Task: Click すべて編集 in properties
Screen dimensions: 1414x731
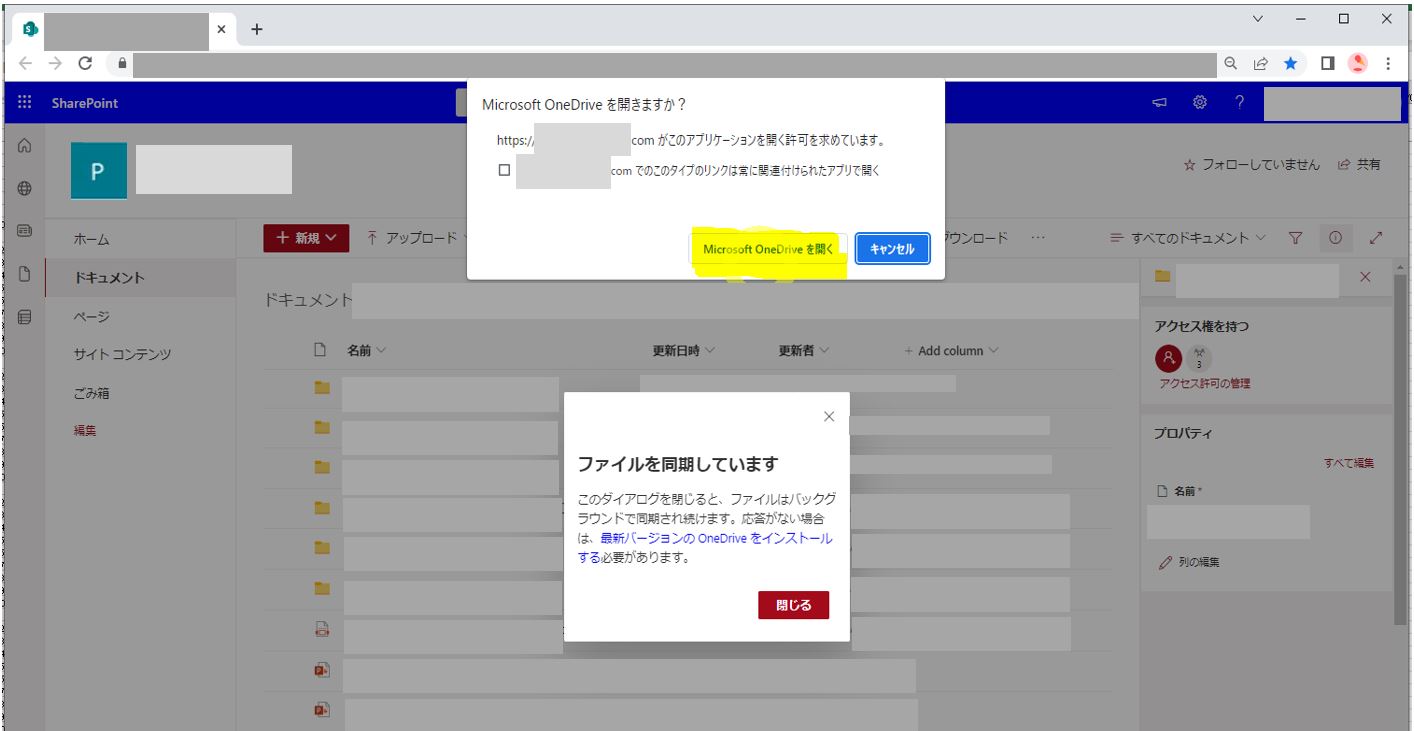Action: pyautogui.click(x=1349, y=463)
